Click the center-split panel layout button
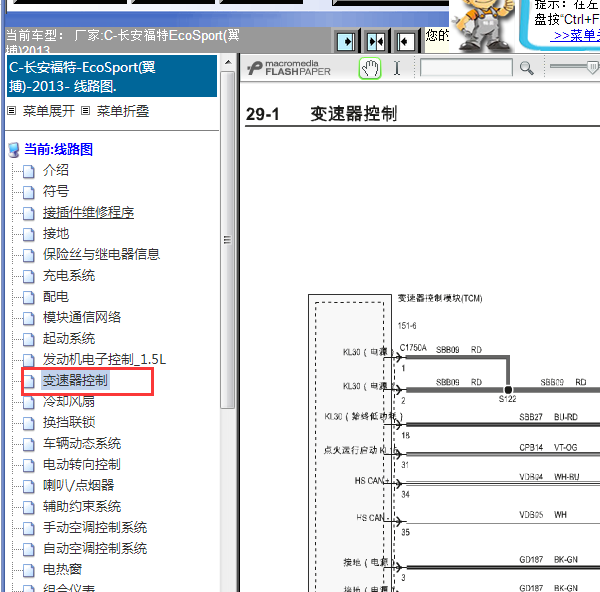600x592 pixels. (375, 41)
